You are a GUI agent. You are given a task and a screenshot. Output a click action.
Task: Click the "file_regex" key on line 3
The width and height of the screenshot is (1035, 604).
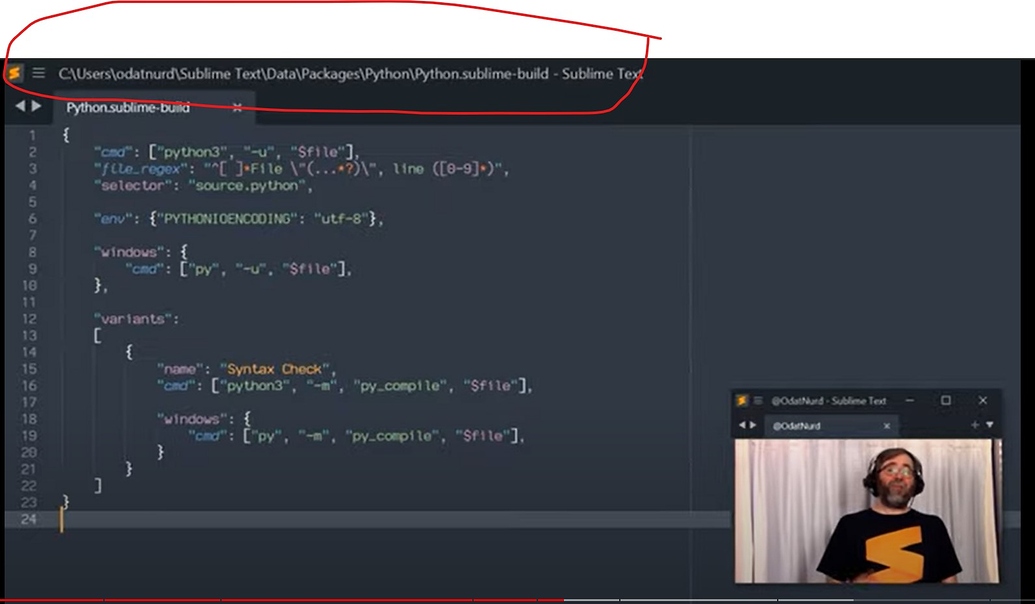click(x=141, y=169)
